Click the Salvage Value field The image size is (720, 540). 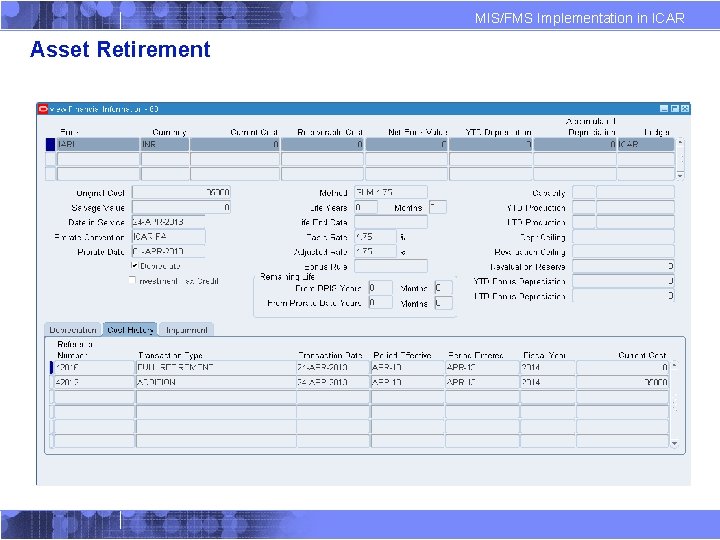tap(181, 208)
